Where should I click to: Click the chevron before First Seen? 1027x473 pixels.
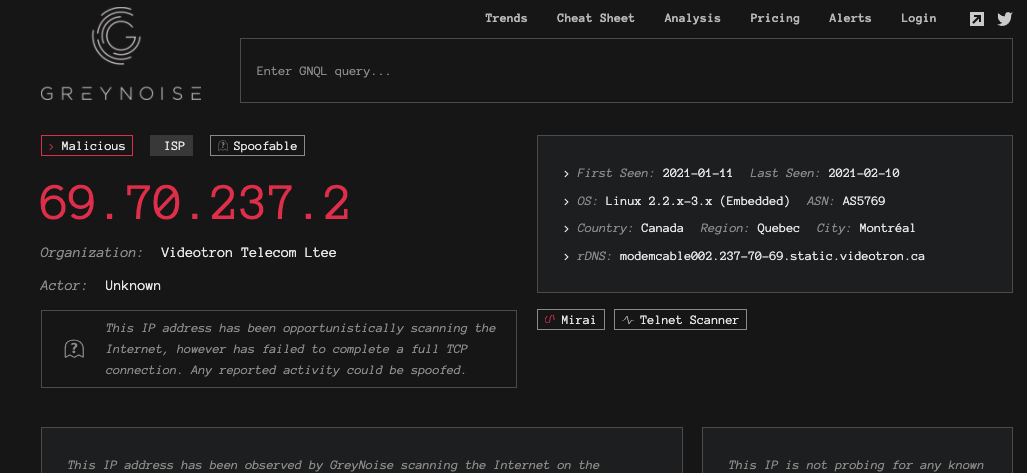coord(566,174)
